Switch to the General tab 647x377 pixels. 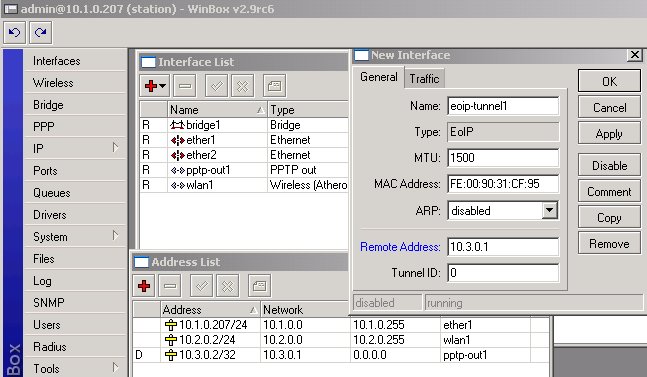[x=379, y=77]
